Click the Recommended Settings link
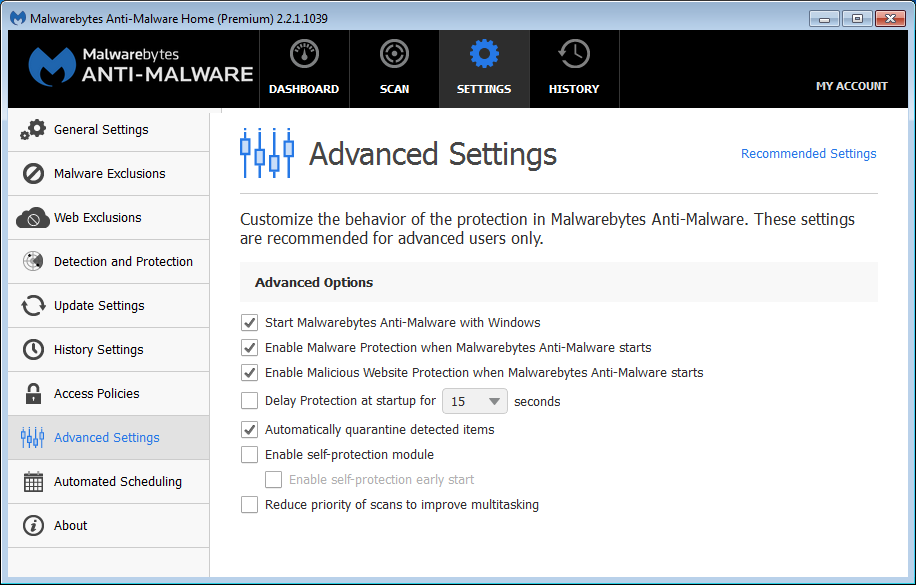The height and width of the screenshot is (585, 916). (809, 154)
